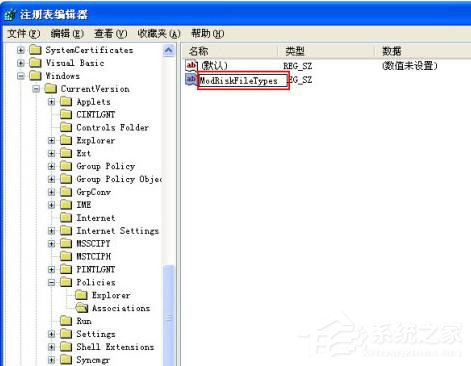Image resolution: width=471 pixels, height=366 pixels.
Task: Click the MSSCIPY folder icon
Action: point(66,243)
